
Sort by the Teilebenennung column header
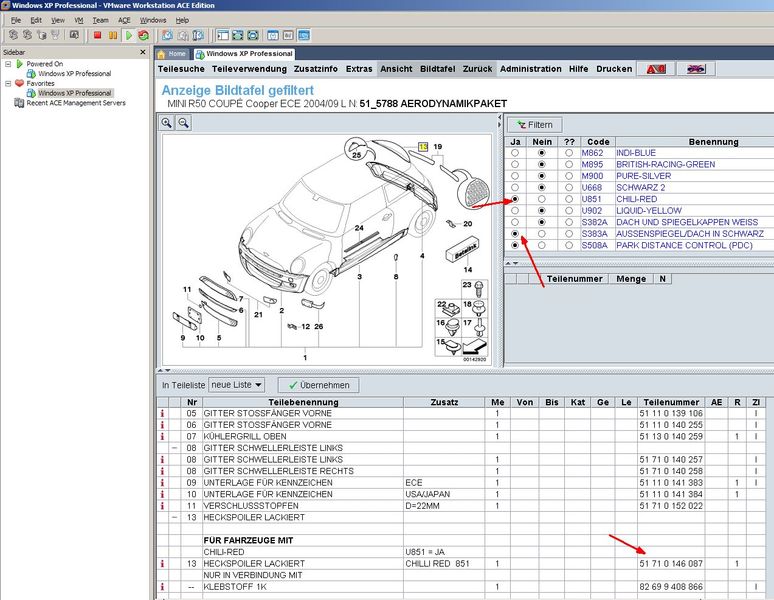303,402
